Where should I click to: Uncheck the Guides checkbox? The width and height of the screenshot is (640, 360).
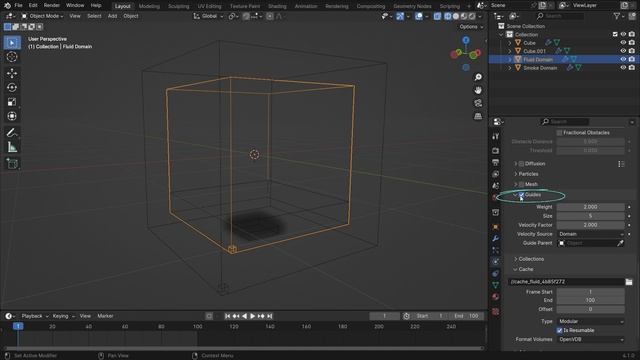[522, 195]
